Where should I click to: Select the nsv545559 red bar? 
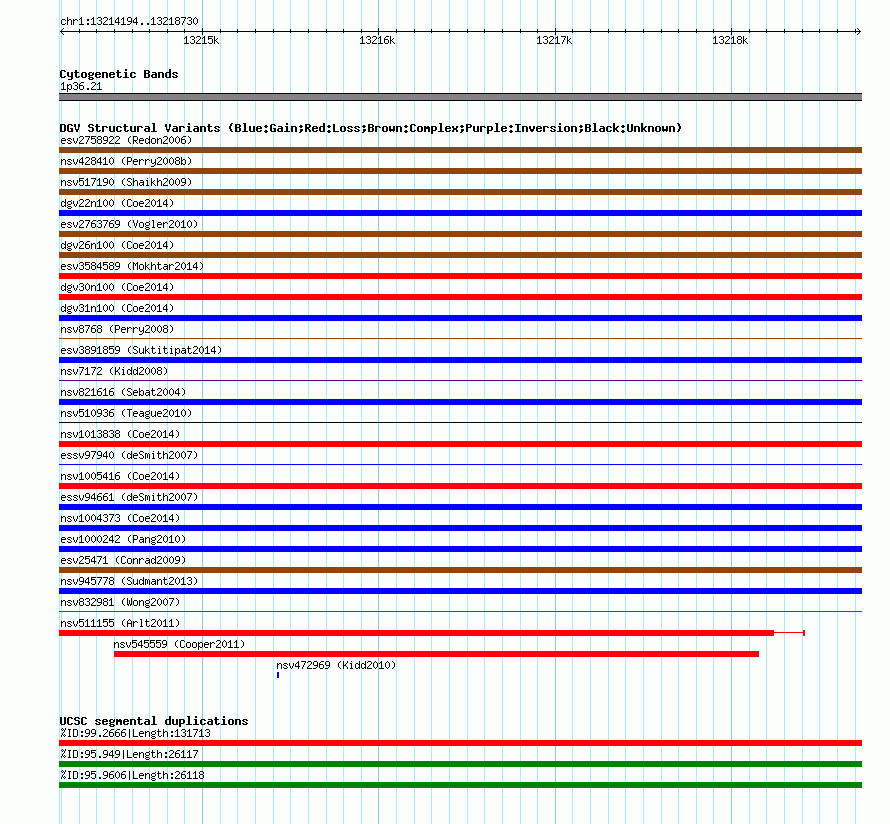pos(436,654)
